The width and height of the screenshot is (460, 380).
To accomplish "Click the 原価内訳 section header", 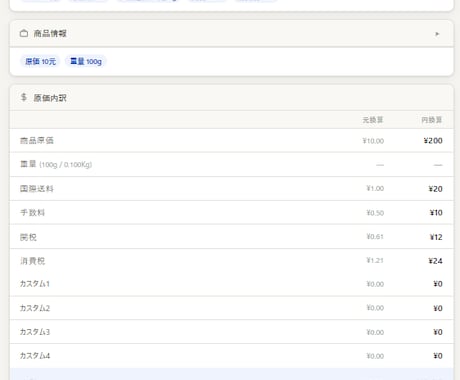I will tap(231, 98).
